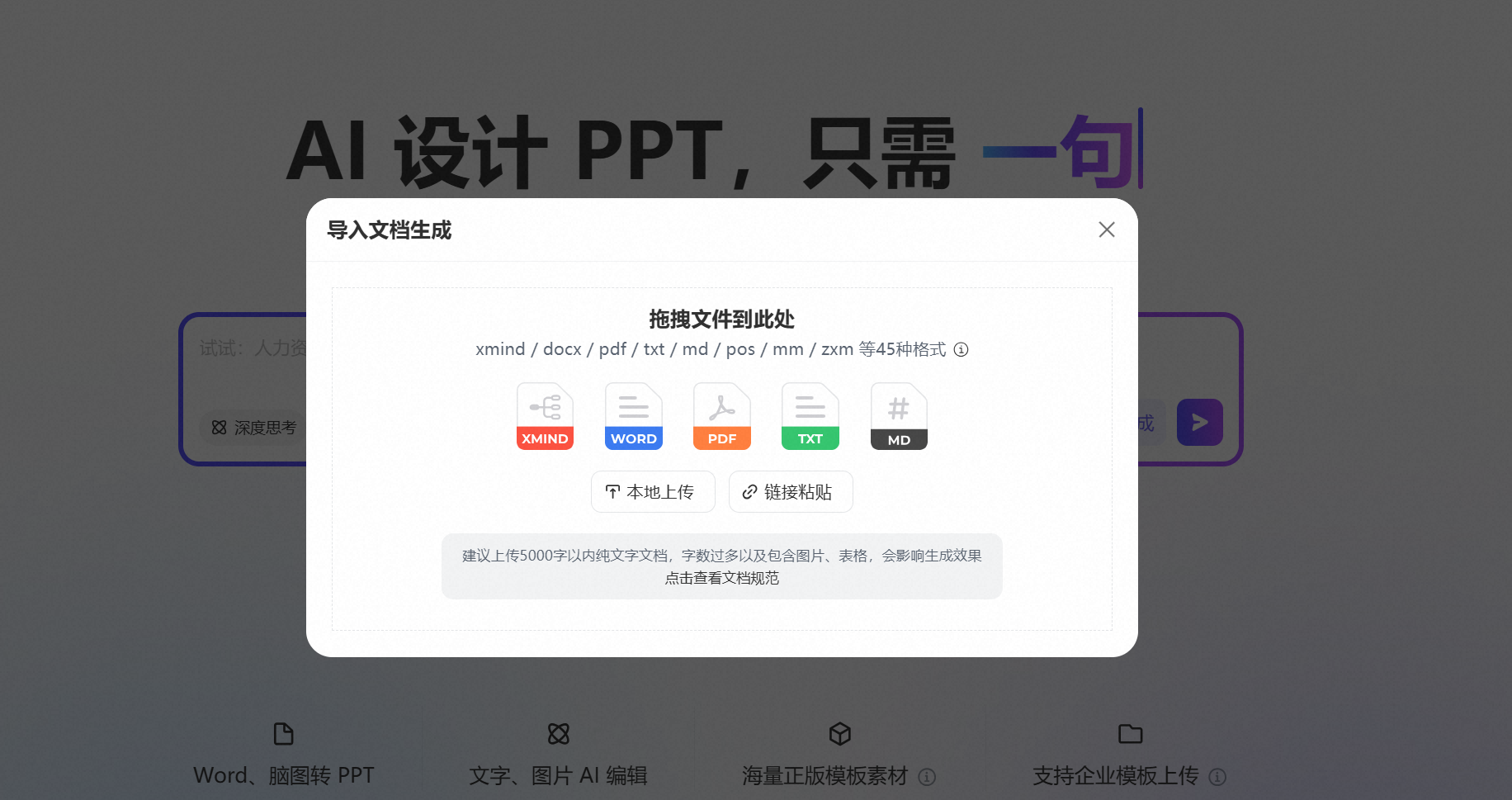Screen dimensions: 1512x800
Task: Click the 拖拽文件到此处 drop area
Action: pos(721,320)
